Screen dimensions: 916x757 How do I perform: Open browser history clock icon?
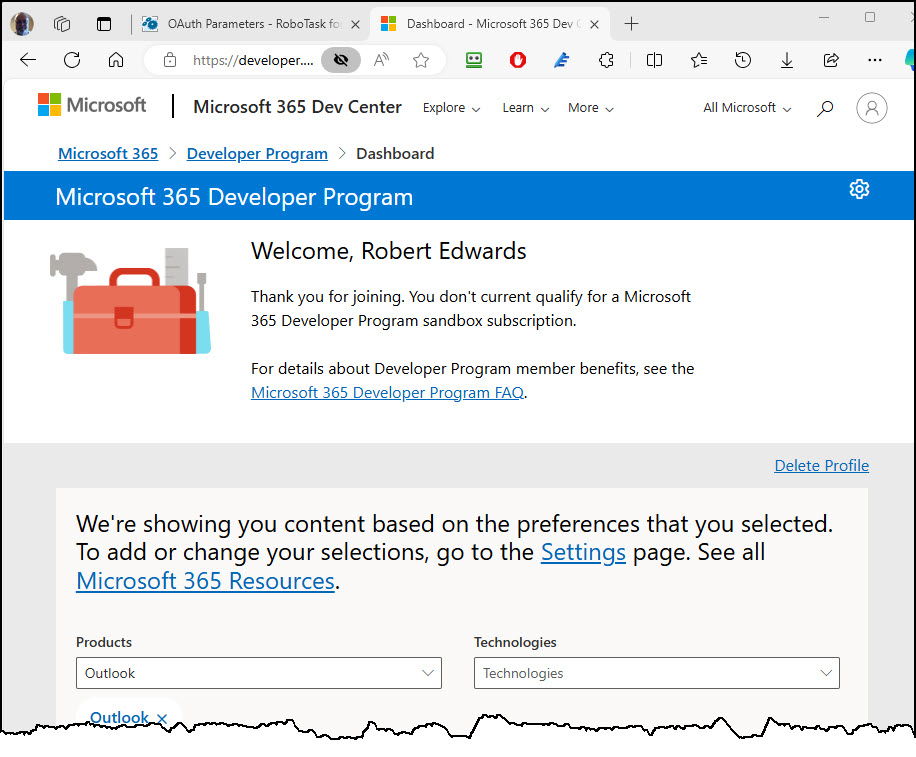(x=743, y=60)
